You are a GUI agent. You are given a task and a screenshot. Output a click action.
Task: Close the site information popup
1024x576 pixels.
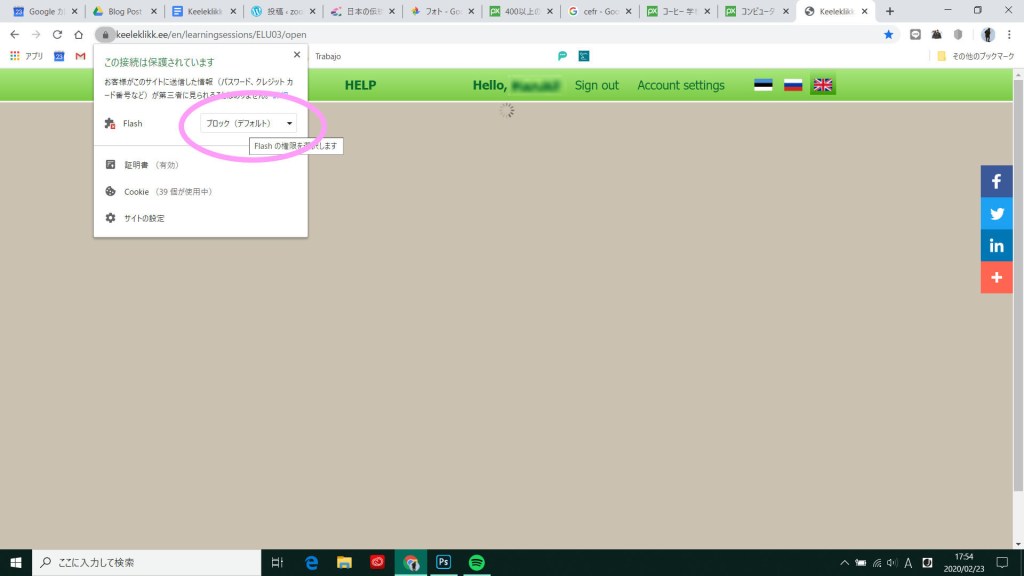tap(297, 56)
